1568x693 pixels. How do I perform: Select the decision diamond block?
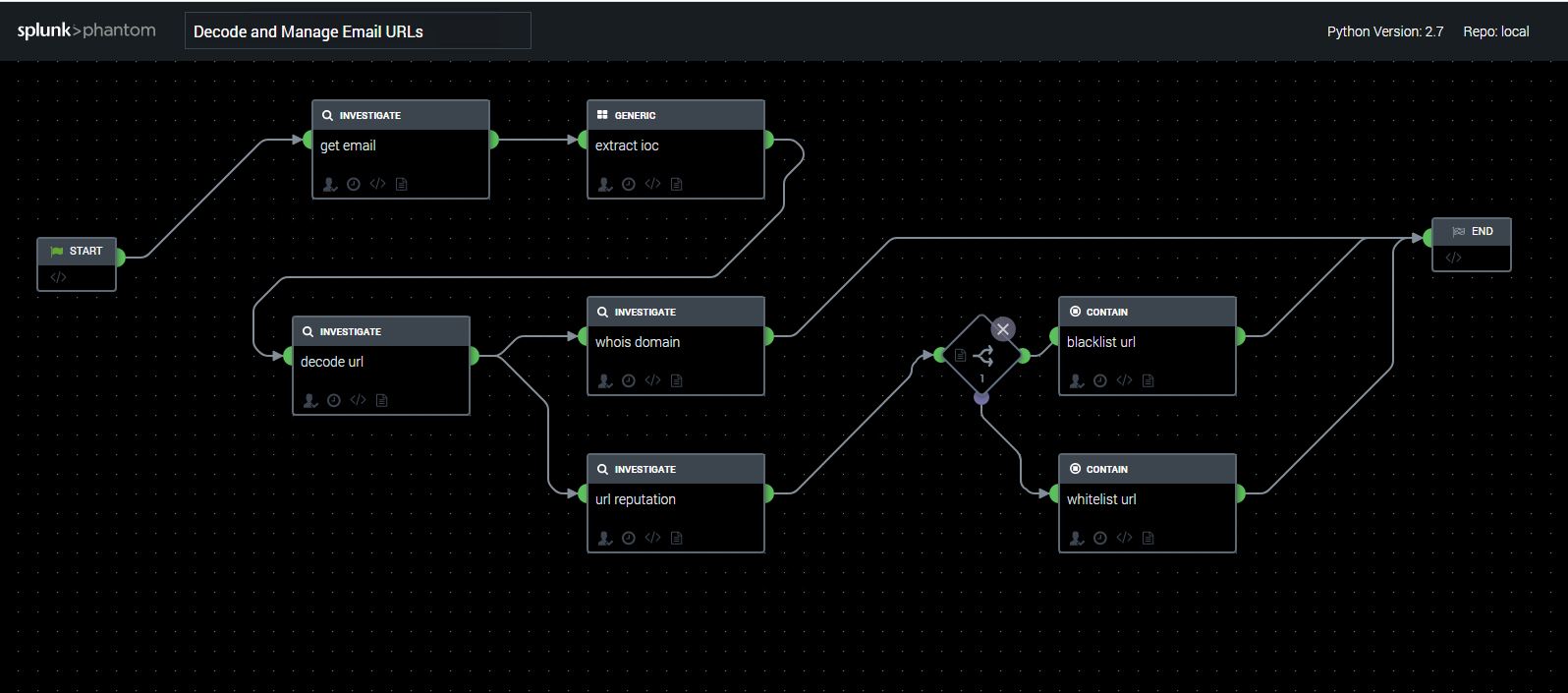click(981, 356)
